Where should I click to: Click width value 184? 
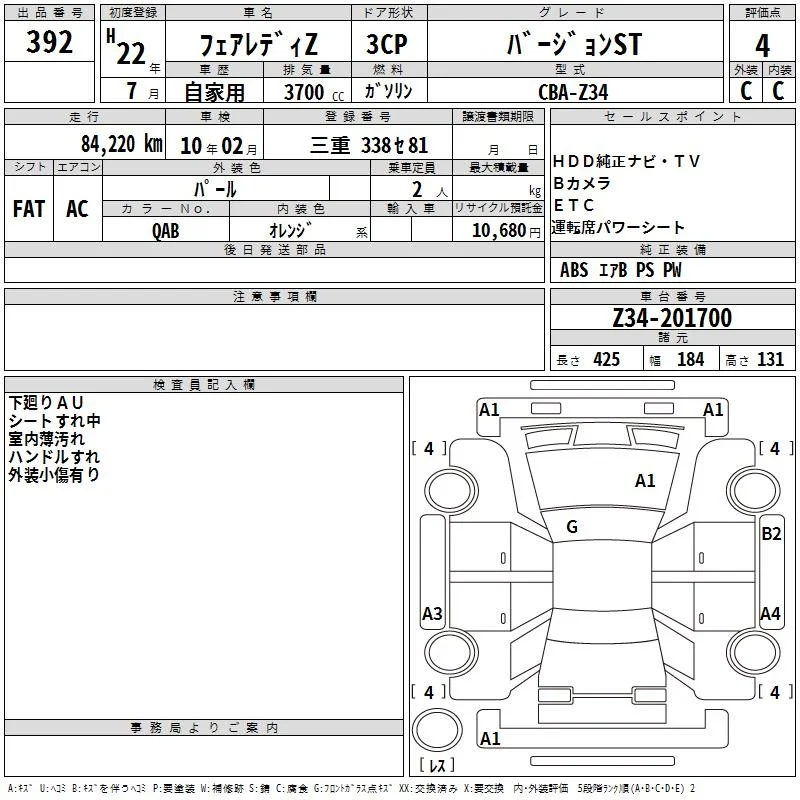click(x=690, y=359)
